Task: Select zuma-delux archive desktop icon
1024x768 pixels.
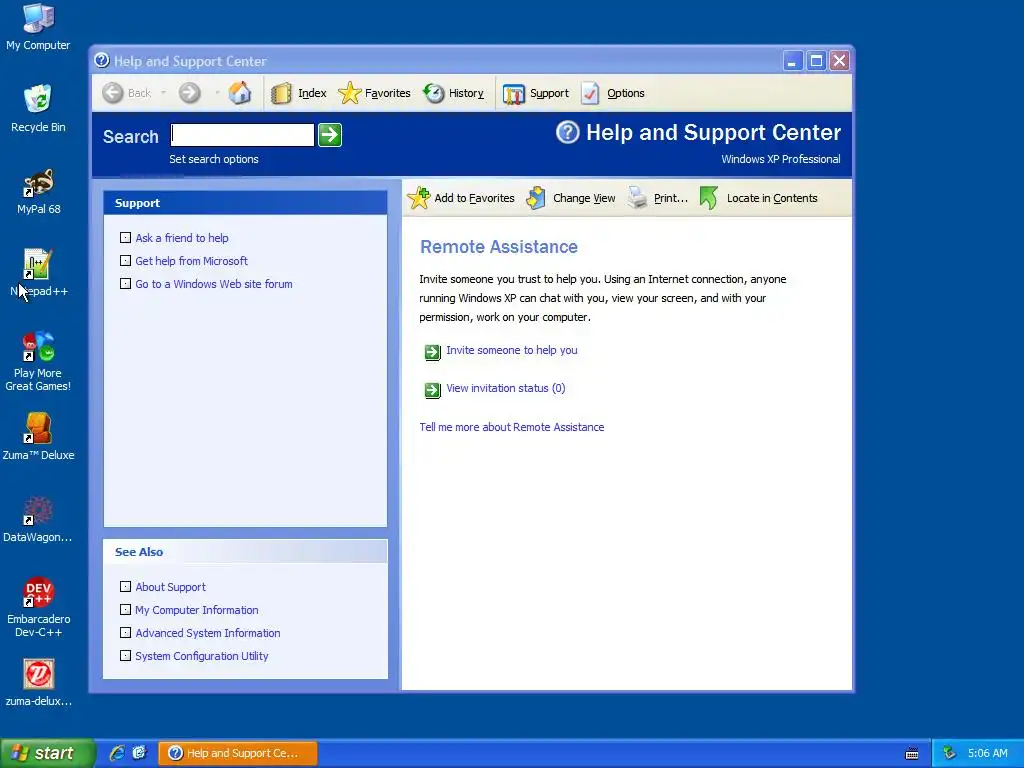Action: pyautogui.click(x=39, y=683)
